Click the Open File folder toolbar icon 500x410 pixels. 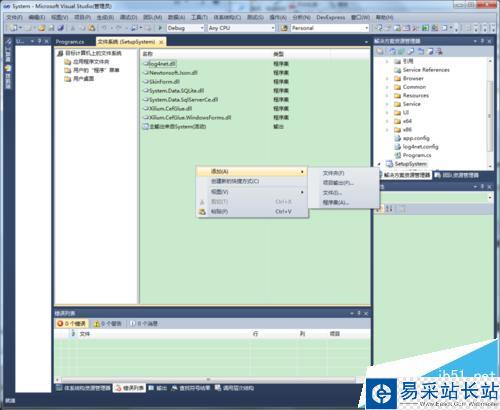(42, 28)
